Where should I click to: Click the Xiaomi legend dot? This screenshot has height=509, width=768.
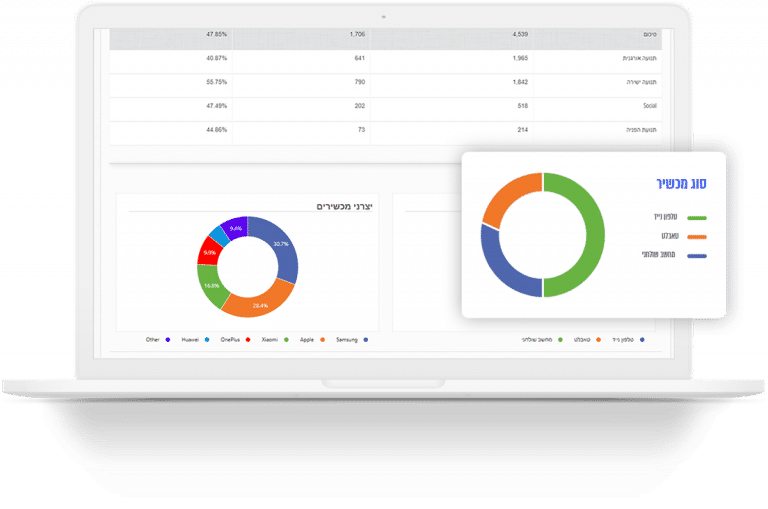point(287,339)
